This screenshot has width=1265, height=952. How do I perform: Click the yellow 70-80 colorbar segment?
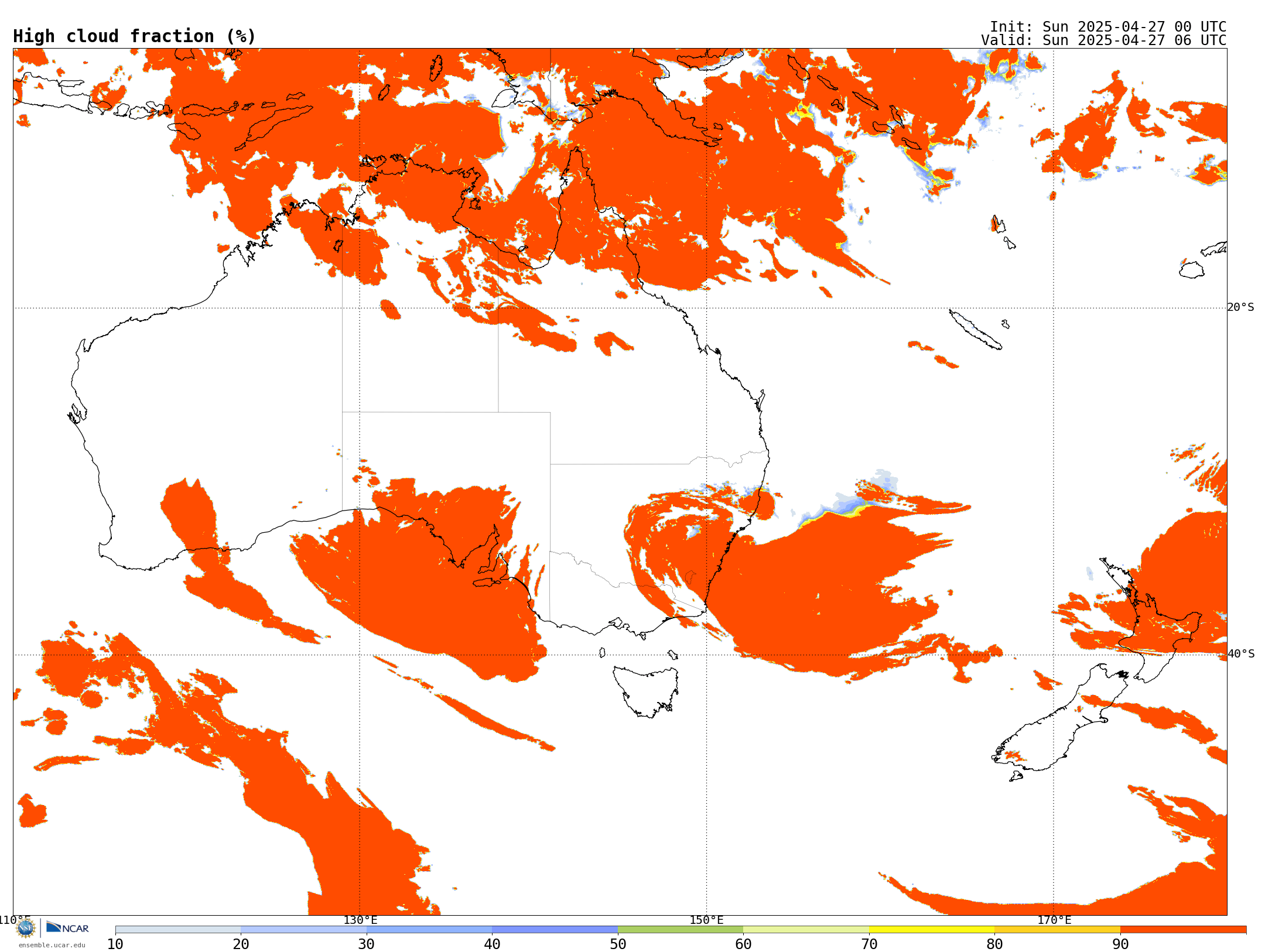point(932,930)
